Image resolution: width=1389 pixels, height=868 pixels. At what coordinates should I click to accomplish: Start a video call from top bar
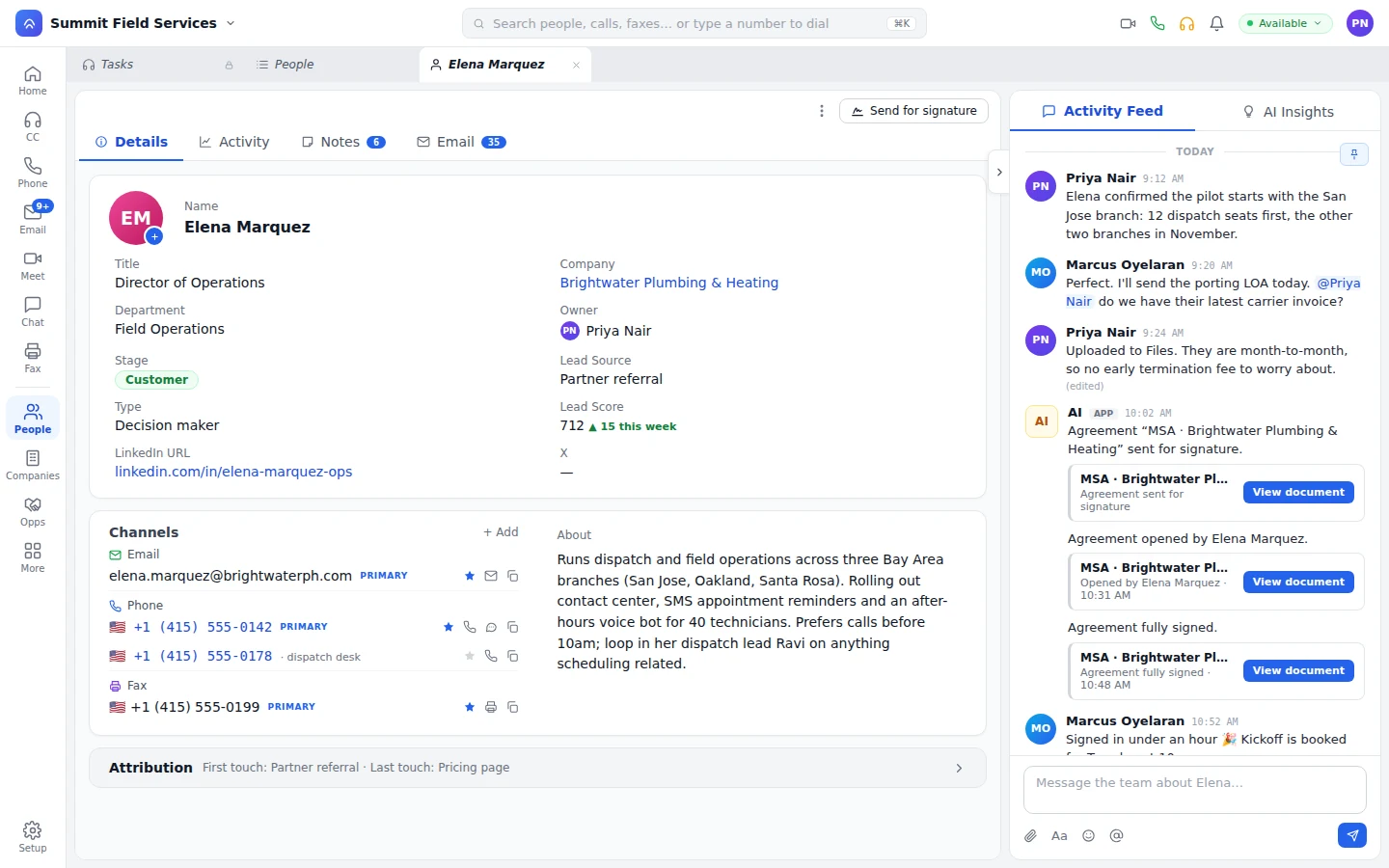click(1128, 23)
